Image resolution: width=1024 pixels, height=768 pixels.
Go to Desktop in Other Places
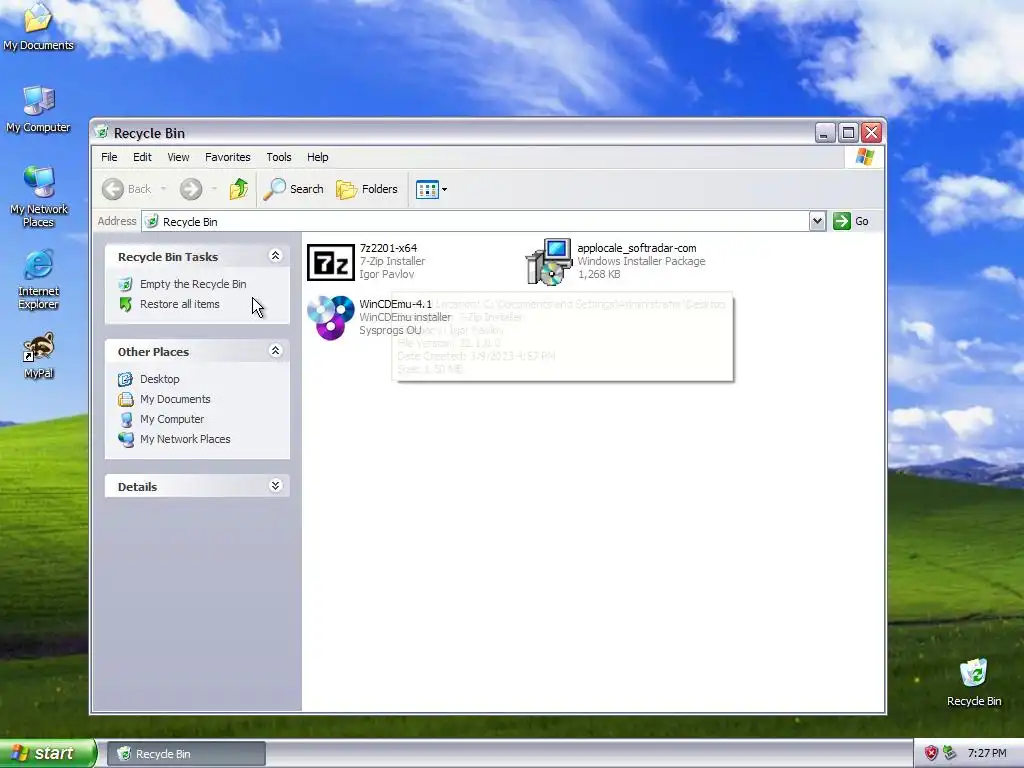[159, 379]
